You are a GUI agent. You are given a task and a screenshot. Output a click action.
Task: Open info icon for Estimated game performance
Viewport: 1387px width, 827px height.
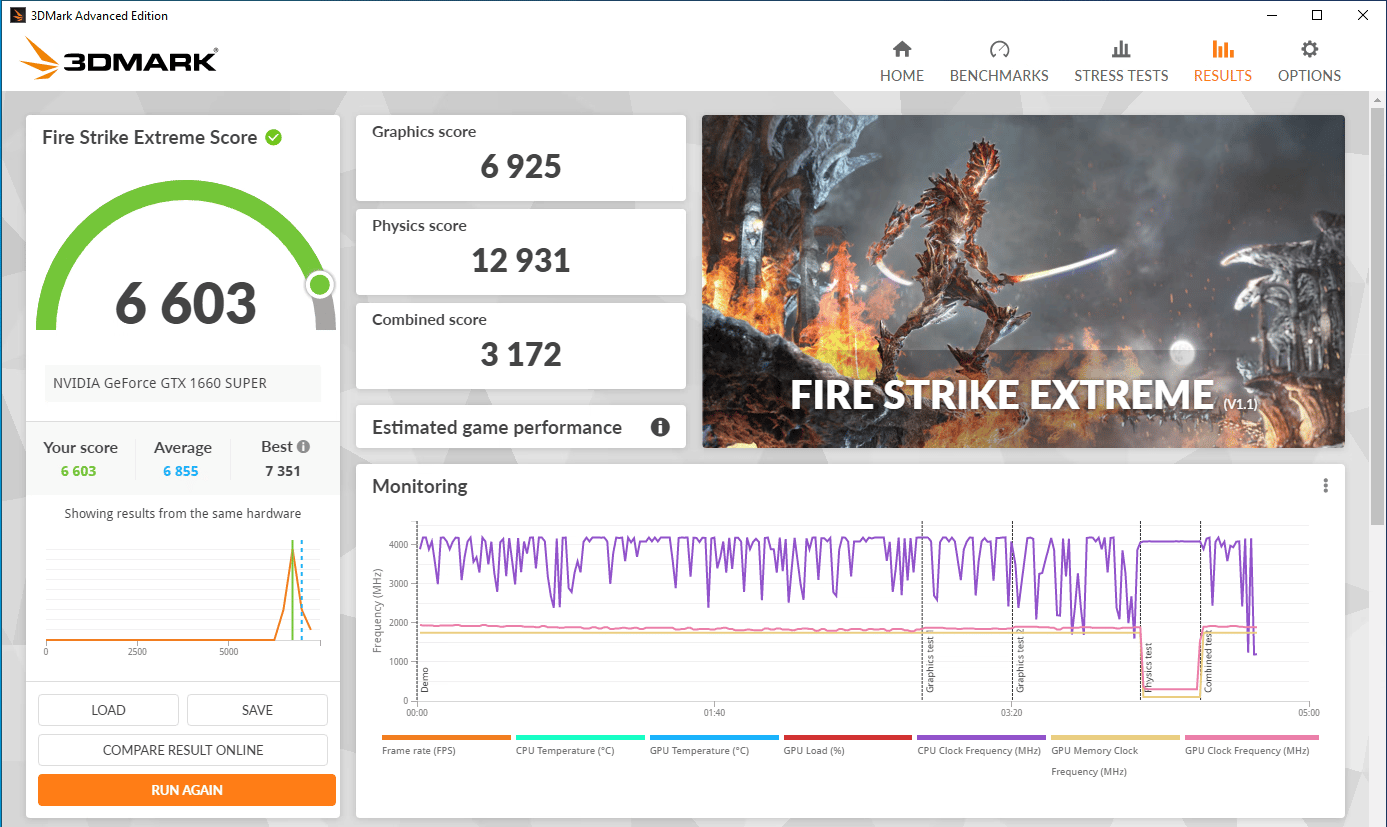(x=660, y=427)
